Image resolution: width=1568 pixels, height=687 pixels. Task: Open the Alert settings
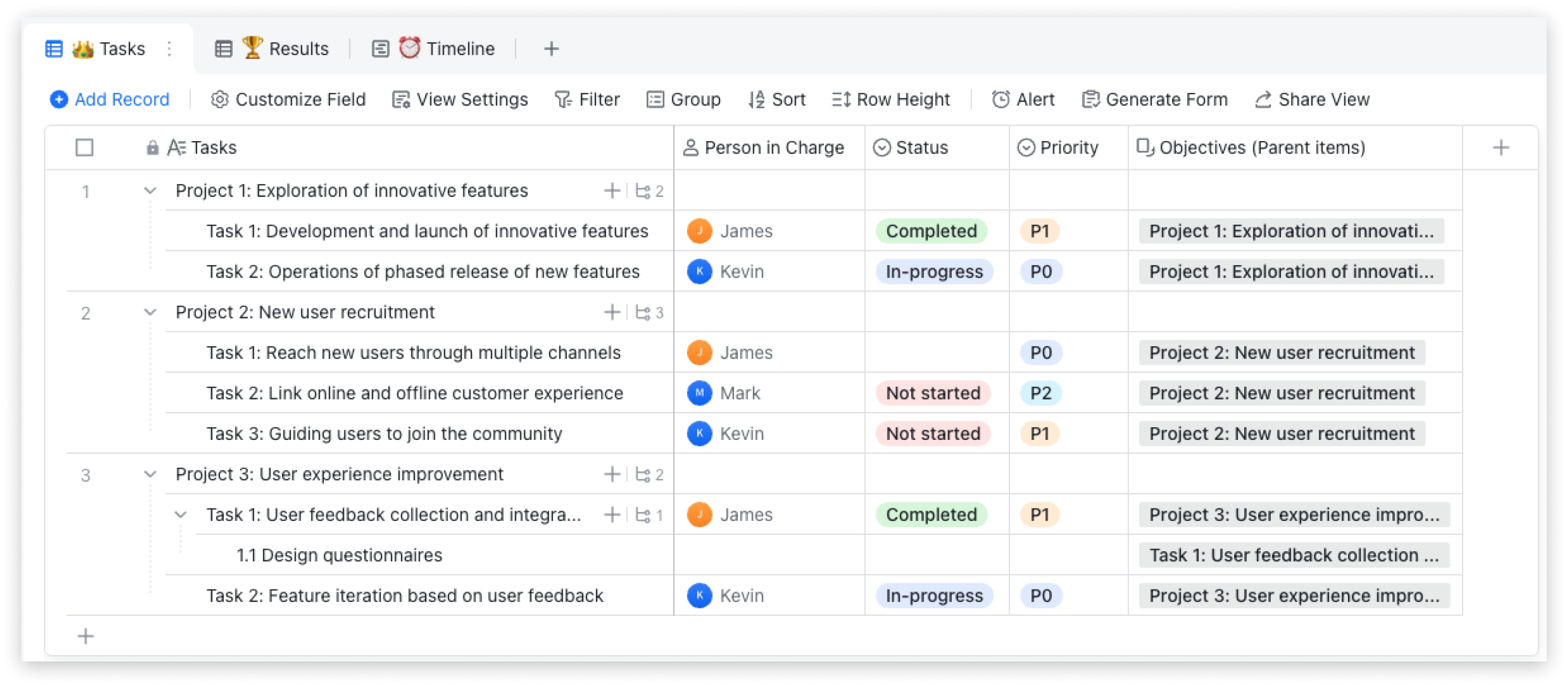(1024, 99)
